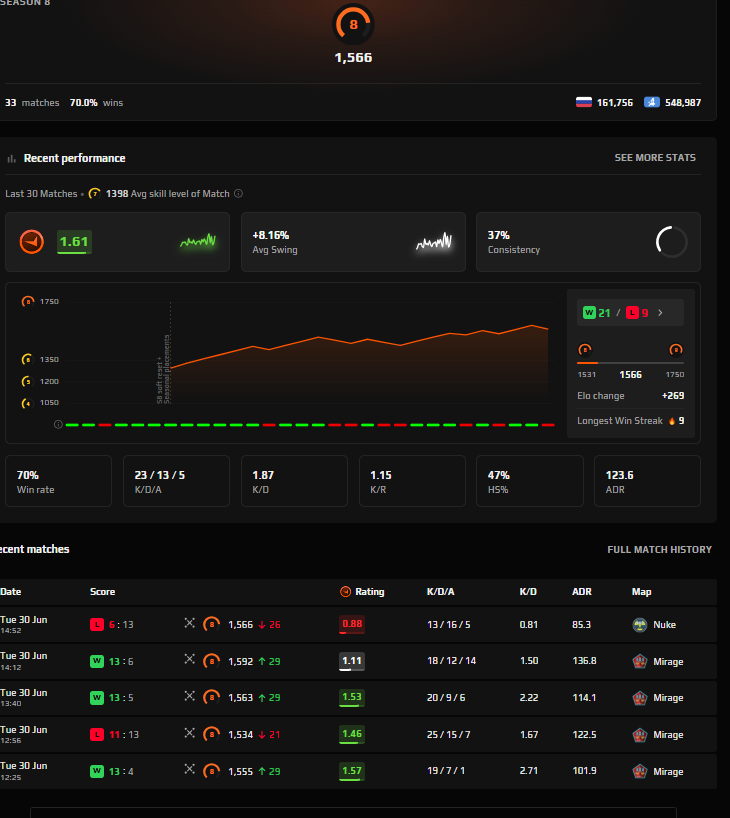Click the 1.87 K/D card
Viewport: 730px width, 818px height.
pyautogui.click(x=294, y=481)
